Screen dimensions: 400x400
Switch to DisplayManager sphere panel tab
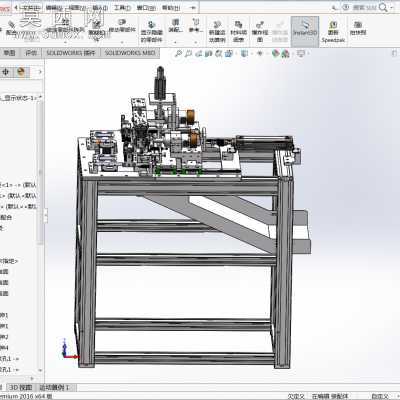click(x=21, y=72)
